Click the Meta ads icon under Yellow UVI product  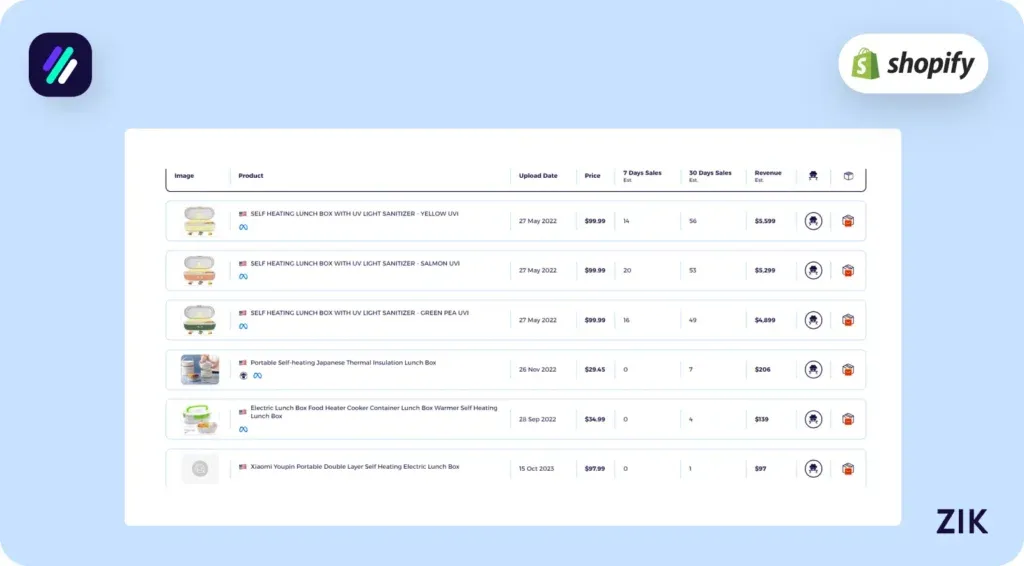[x=243, y=227]
